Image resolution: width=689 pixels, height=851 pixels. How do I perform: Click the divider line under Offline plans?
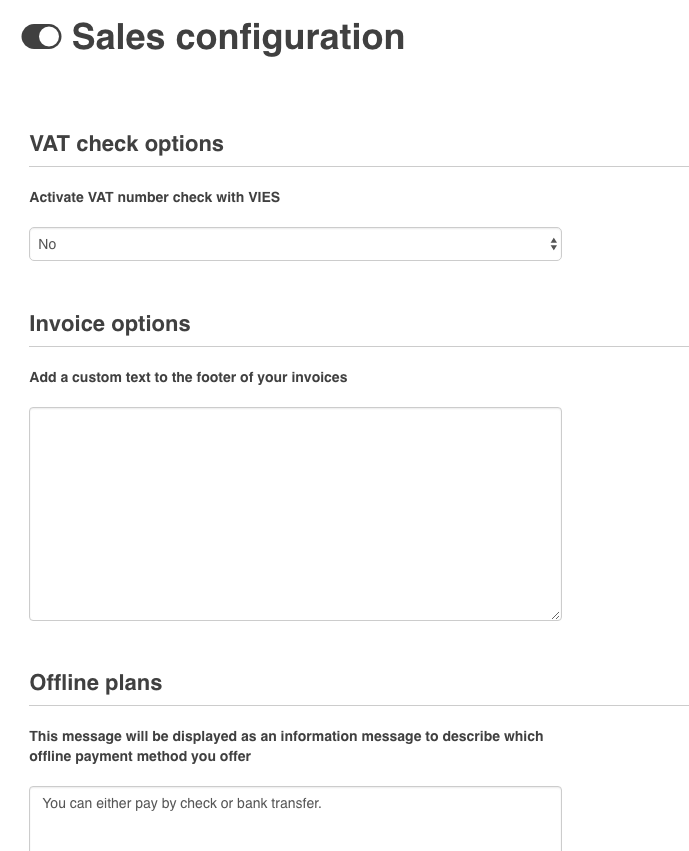pos(359,705)
